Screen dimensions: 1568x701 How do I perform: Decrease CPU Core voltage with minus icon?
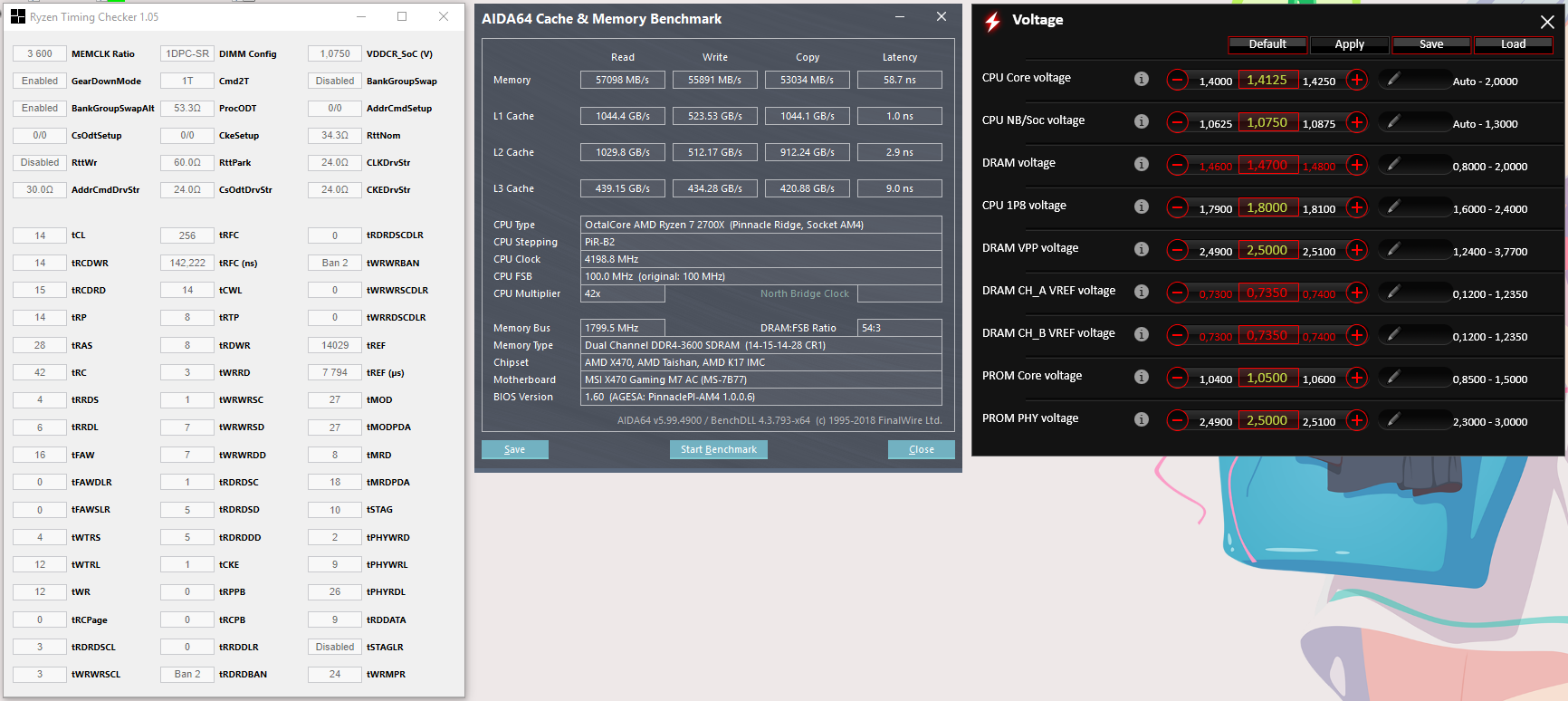click(1177, 81)
